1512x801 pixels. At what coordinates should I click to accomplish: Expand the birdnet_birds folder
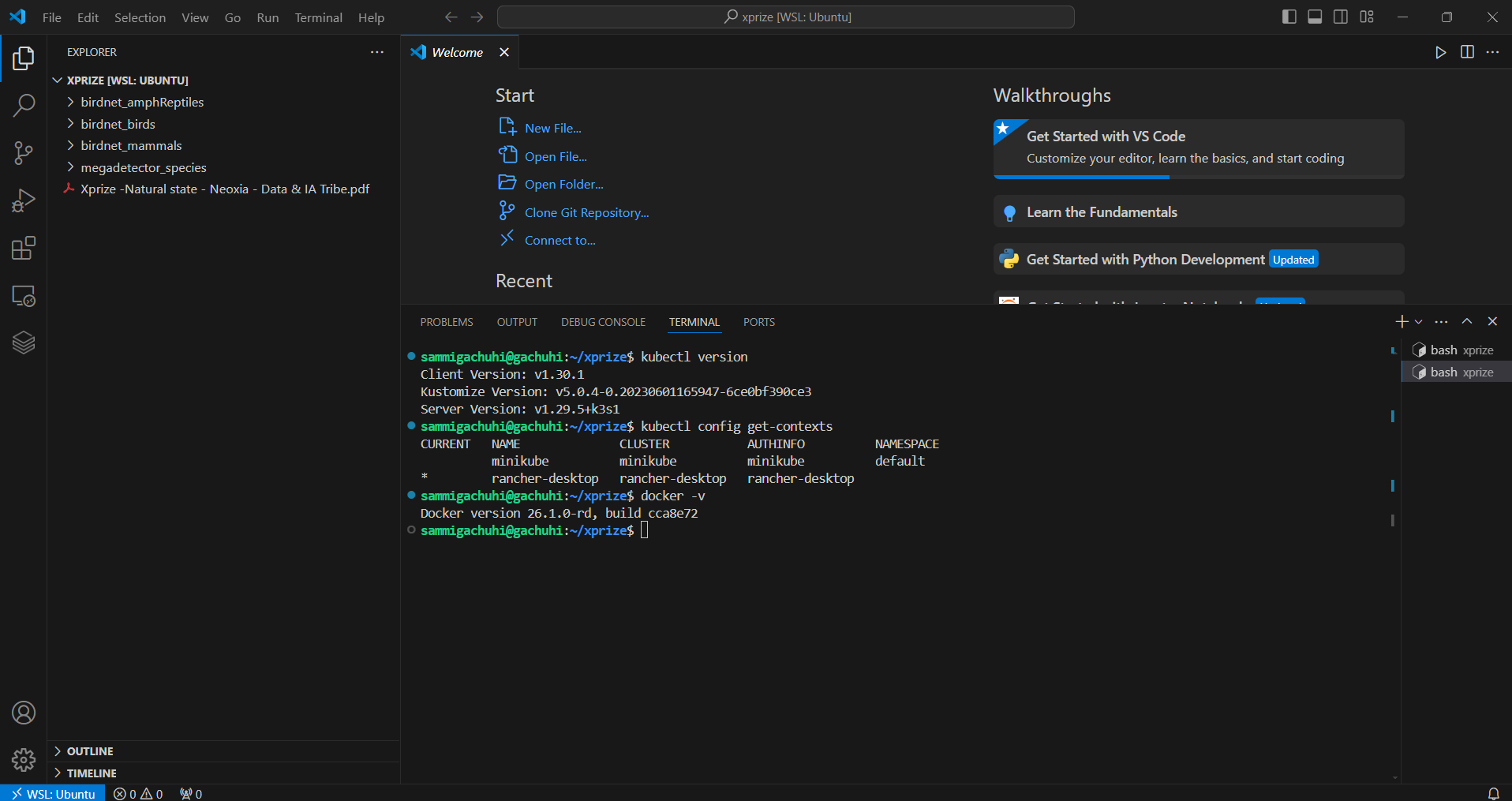pyautogui.click(x=118, y=124)
